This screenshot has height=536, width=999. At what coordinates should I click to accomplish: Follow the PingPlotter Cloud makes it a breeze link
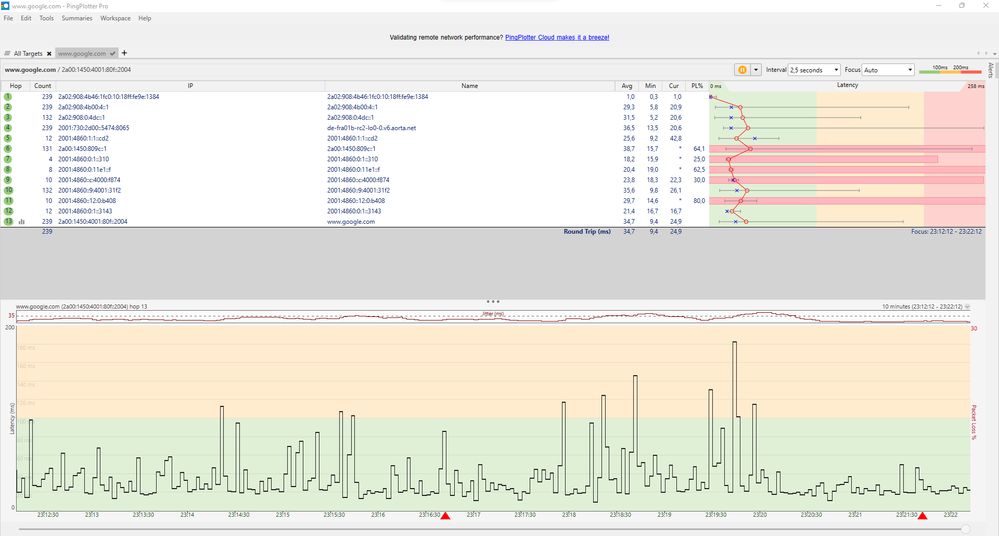click(557, 38)
